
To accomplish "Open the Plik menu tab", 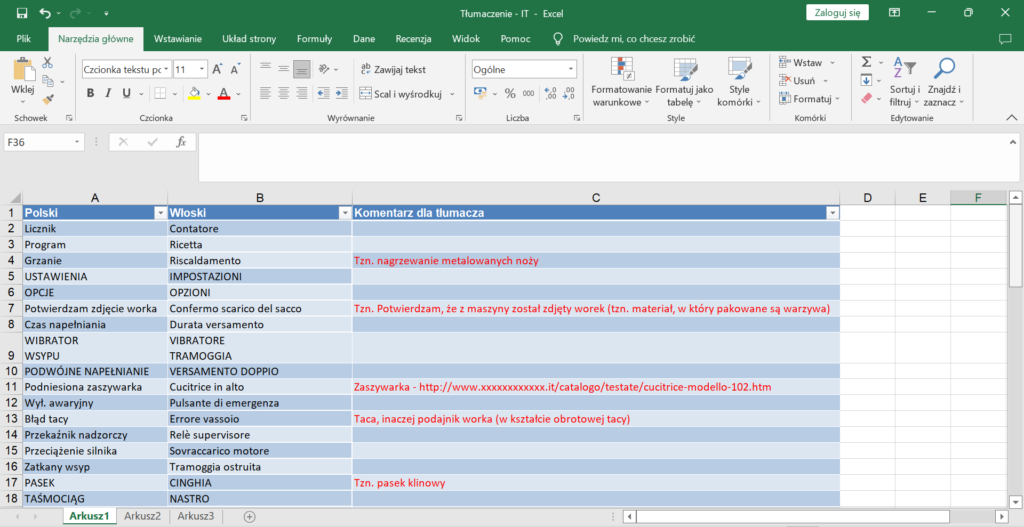I will (24, 39).
